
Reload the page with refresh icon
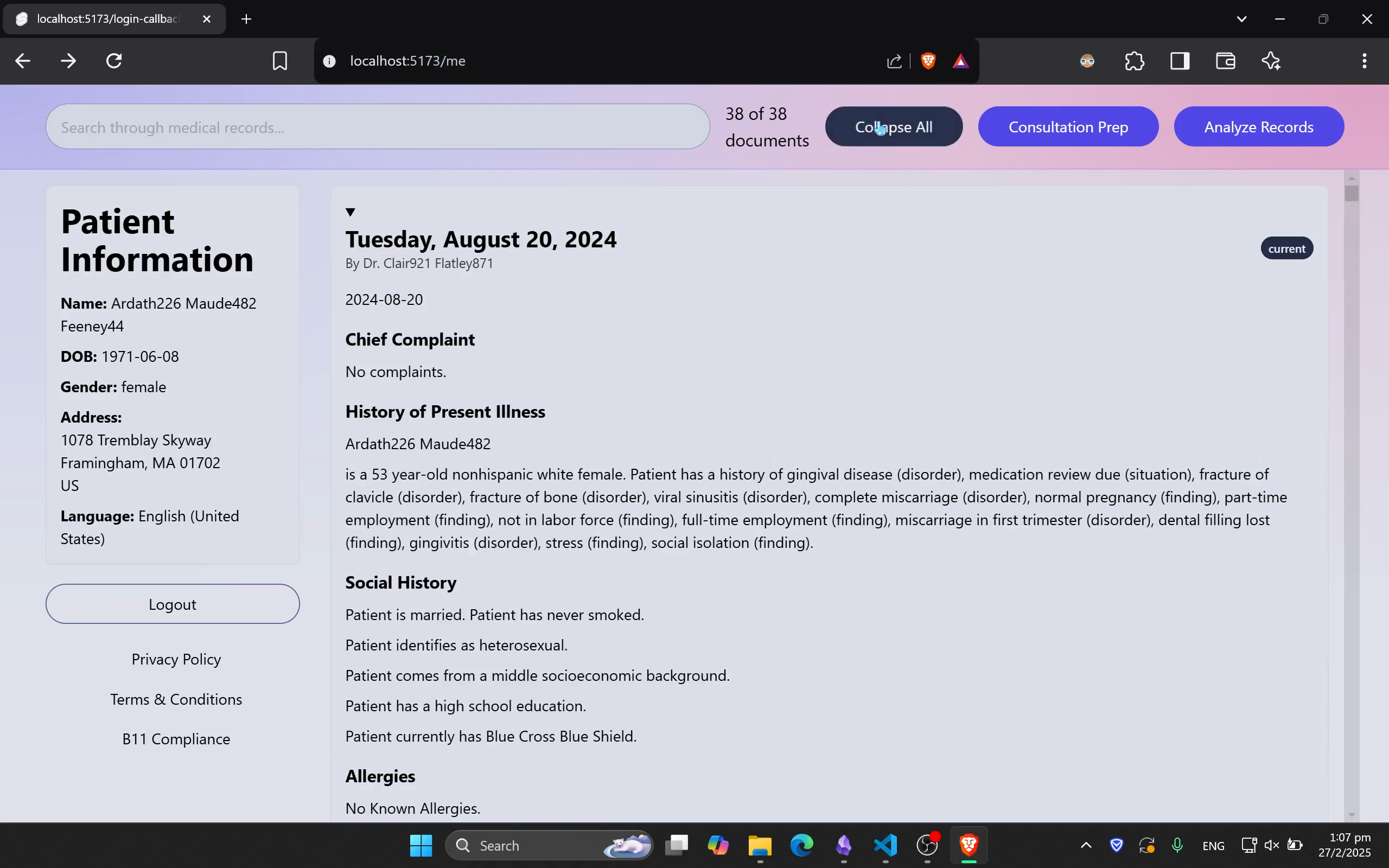[x=114, y=61]
